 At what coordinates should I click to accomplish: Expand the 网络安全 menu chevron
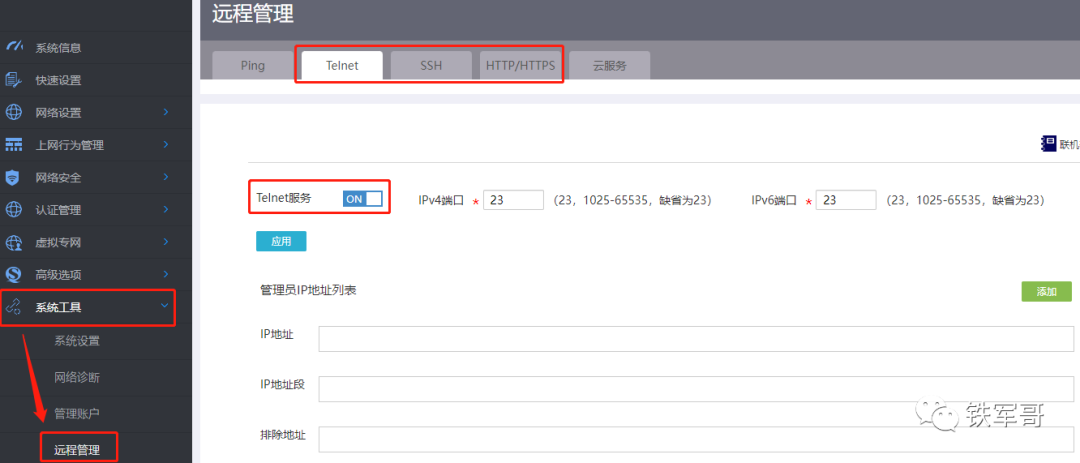[166, 177]
